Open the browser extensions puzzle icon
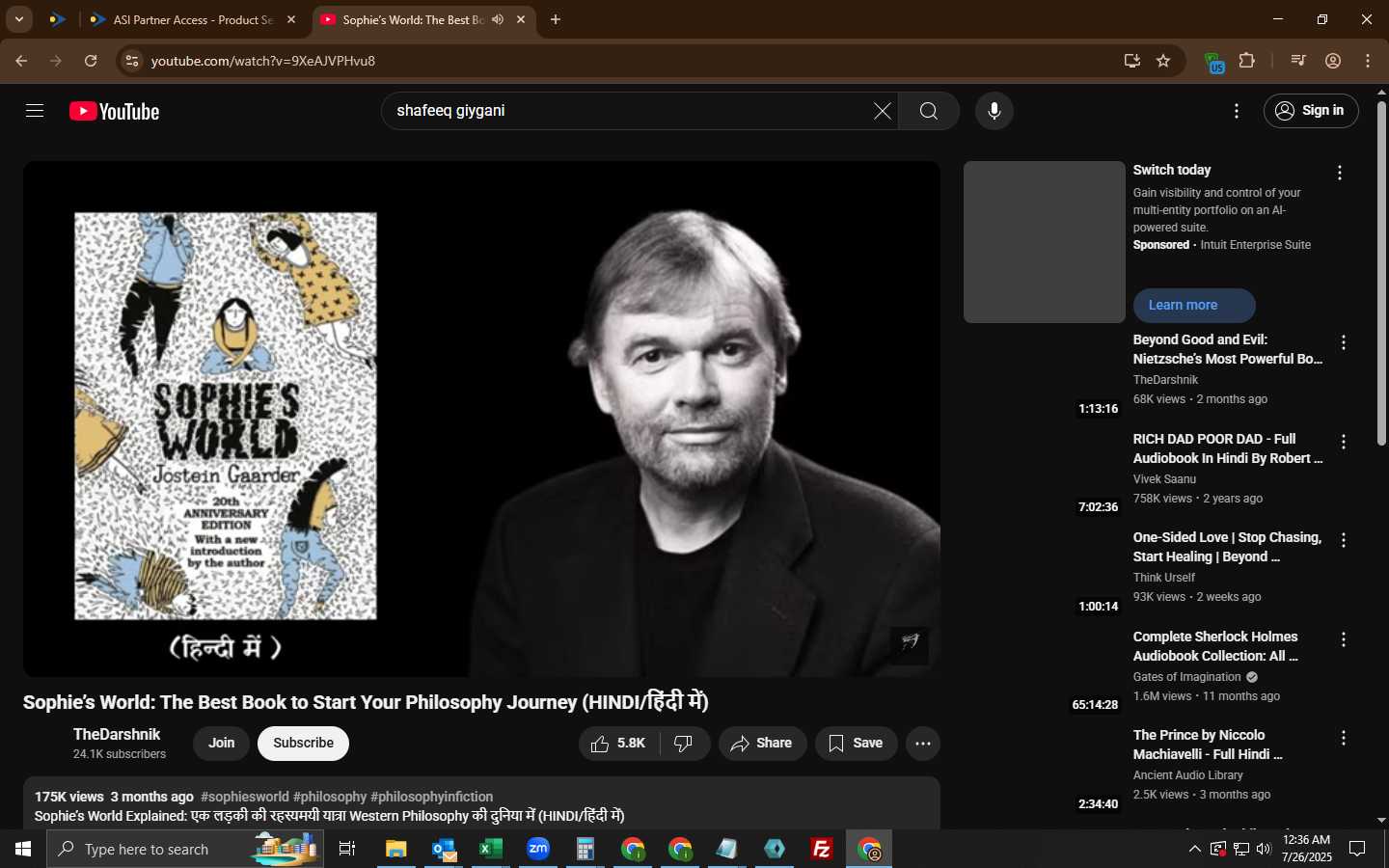1389x868 pixels. click(1247, 61)
